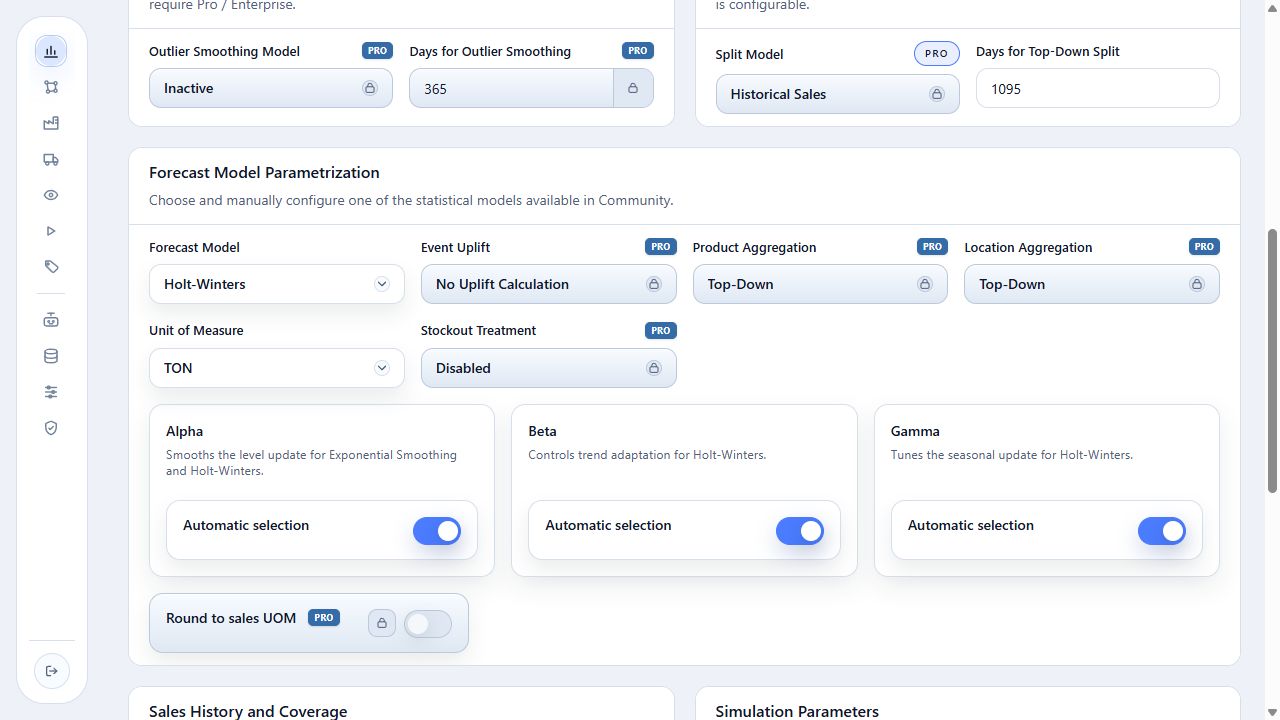Click 'Tunes the seasonal update for Holt-Winters.' text
1280x720 pixels.
(x=1012, y=455)
